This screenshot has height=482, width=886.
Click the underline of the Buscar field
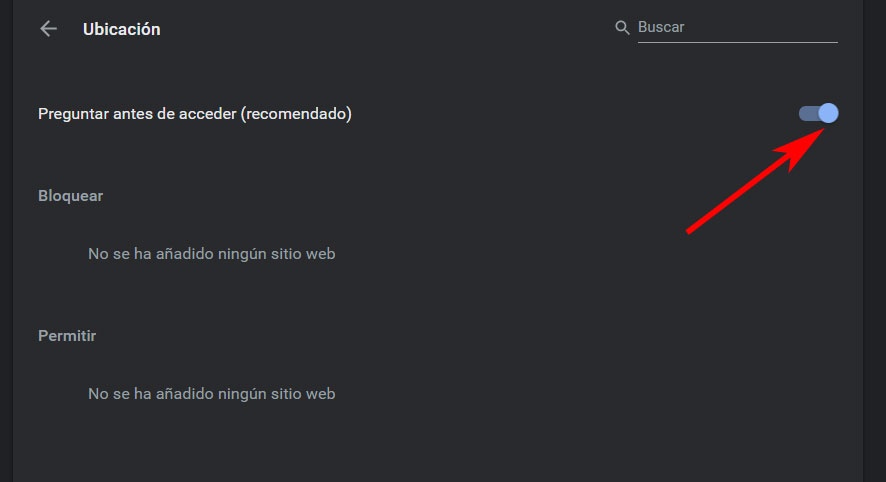737,42
